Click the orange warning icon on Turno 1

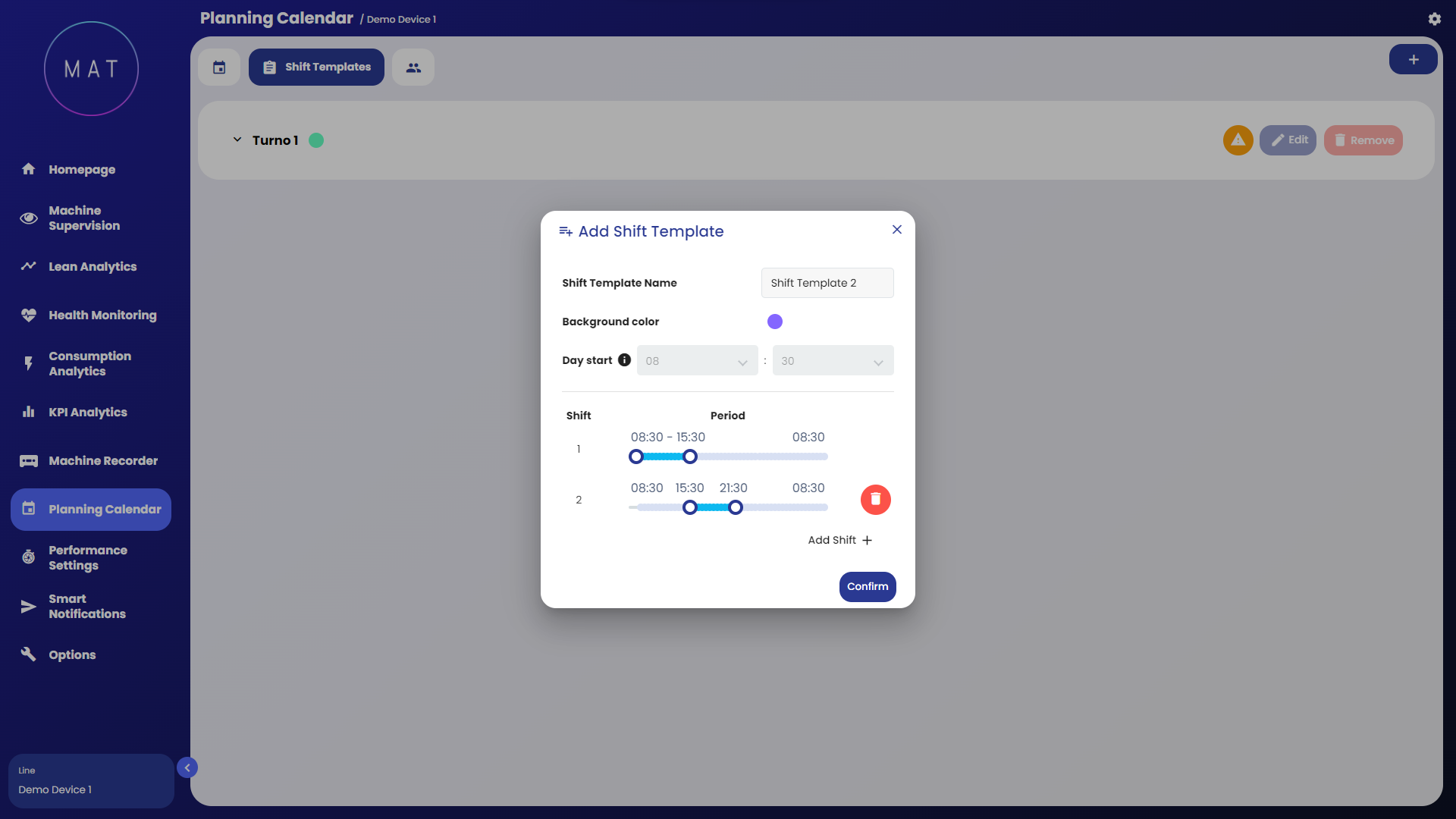click(x=1238, y=140)
